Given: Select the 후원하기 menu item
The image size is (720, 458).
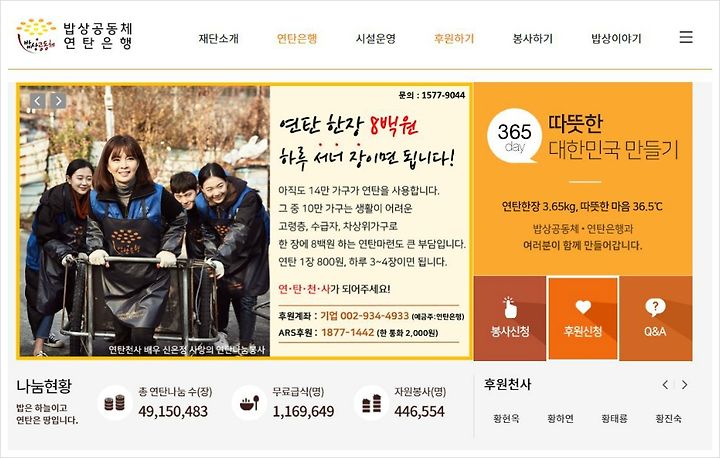Looking at the screenshot, I should click(454, 39).
